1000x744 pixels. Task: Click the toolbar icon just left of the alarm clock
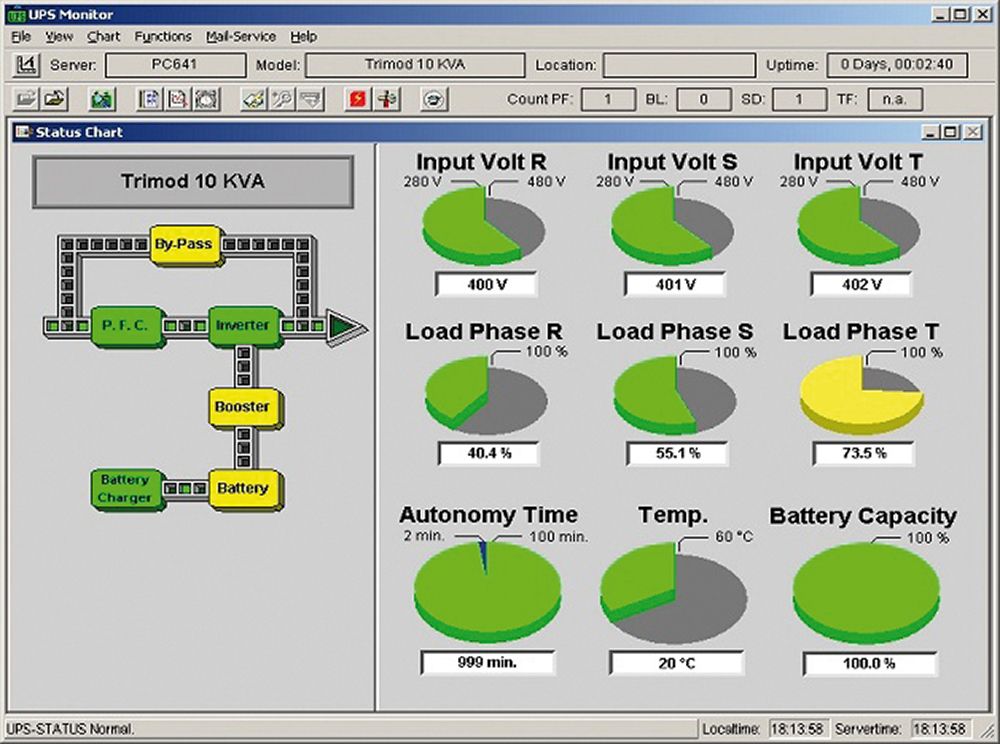pyautogui.click(x=179, y=99)
